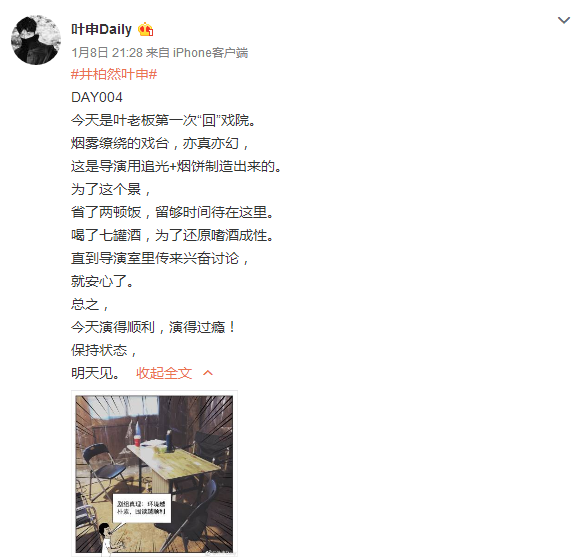Enlarge the attached table and chairs photo
Image resolution: width=575 pixels, height=557 pixels.
[x=154, y=474]
